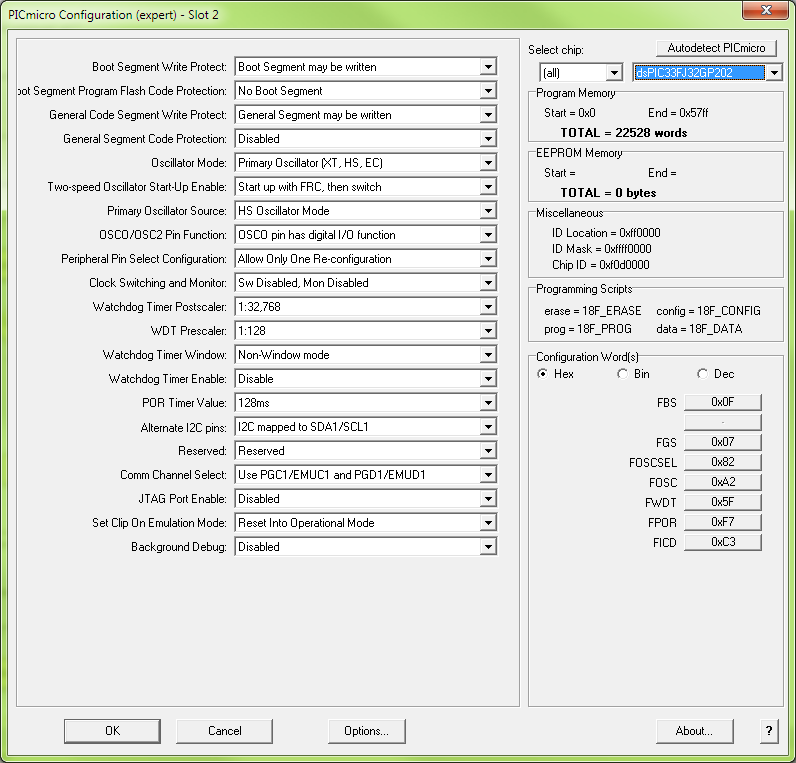Click the TOTAL = 0 bytes text

608,193
